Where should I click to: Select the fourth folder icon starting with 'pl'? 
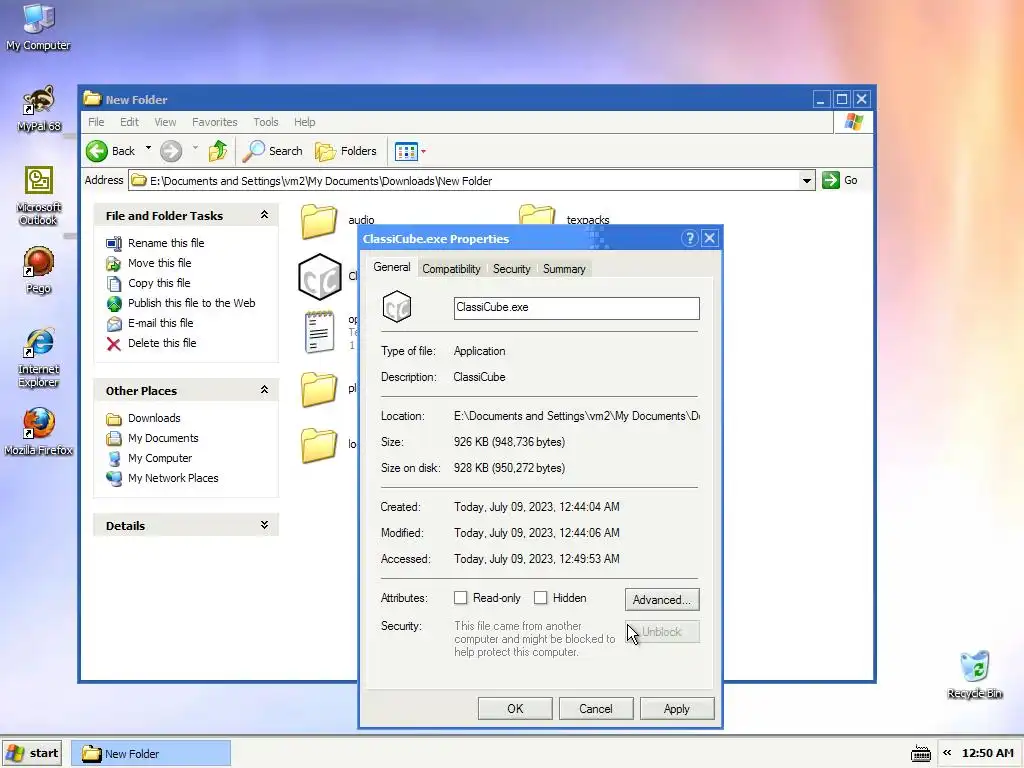pos(319,389)
